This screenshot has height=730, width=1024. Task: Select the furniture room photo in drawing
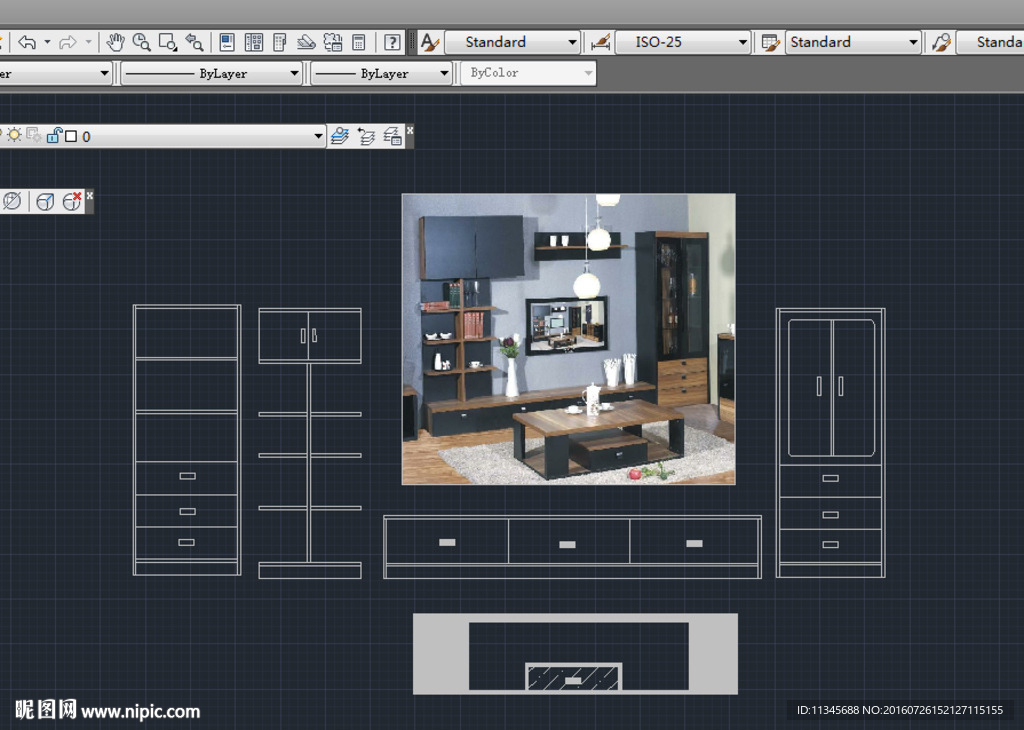tap(568, 339)
